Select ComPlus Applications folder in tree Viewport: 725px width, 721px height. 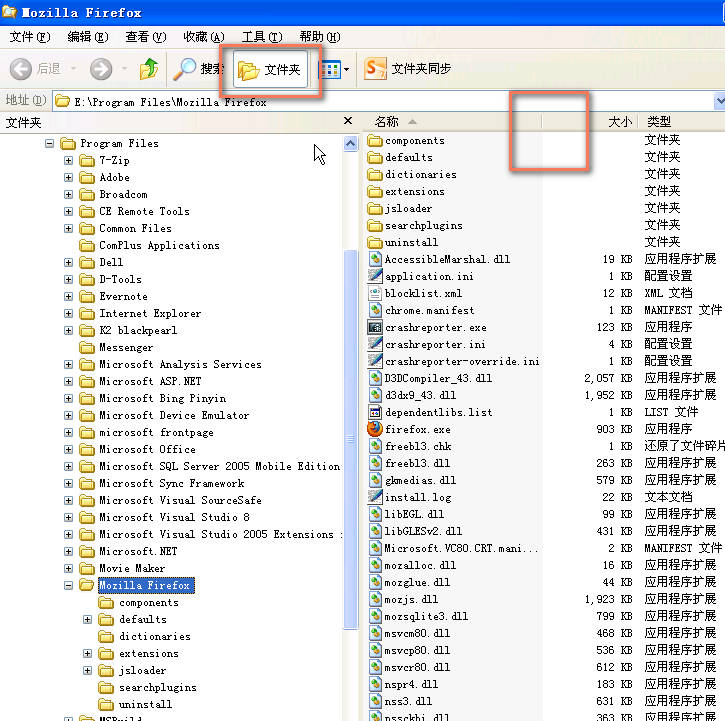click(x=159, y=246)
